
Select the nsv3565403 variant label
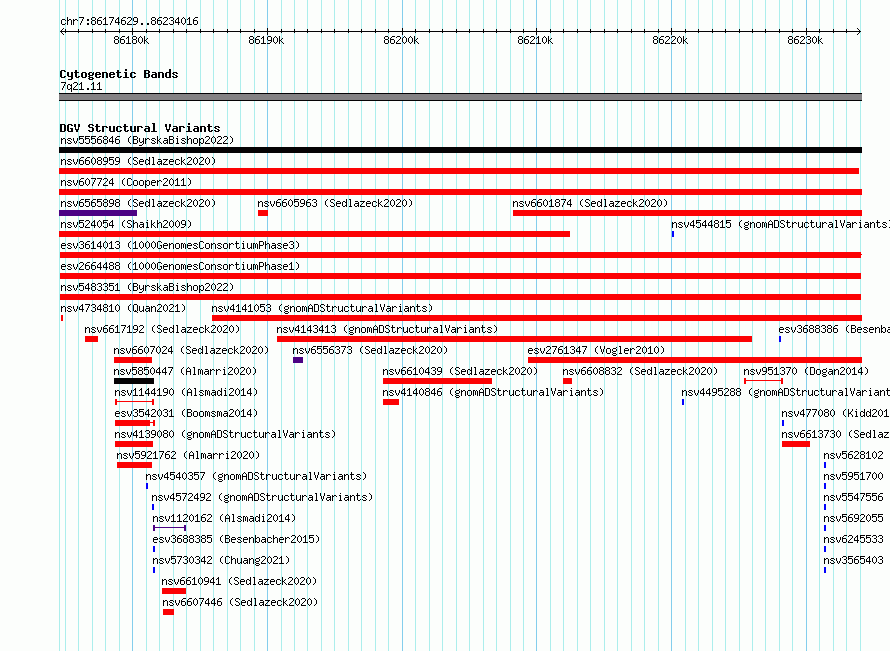tap(854, 560)
